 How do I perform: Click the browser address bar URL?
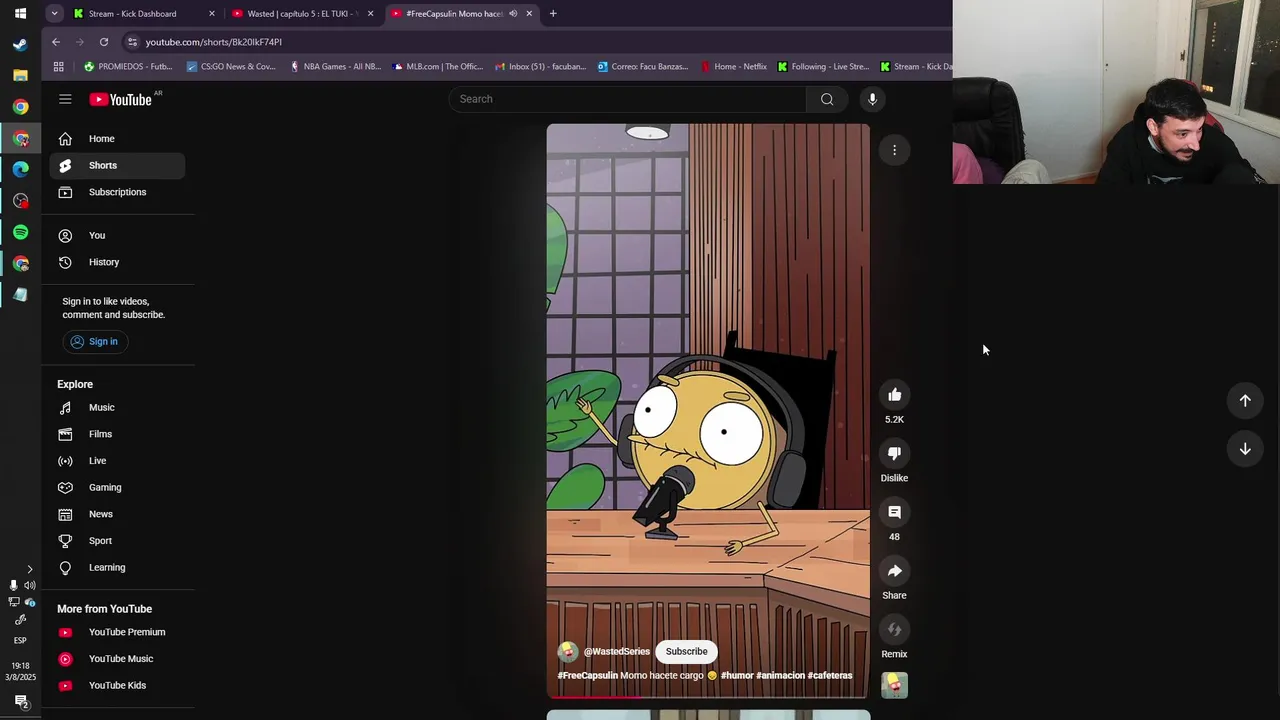214,42
